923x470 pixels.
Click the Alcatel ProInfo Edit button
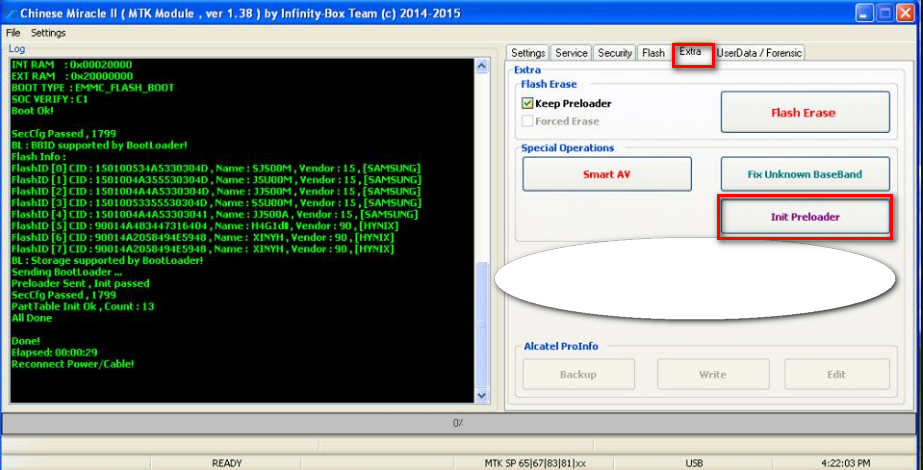tap(837, 375)
